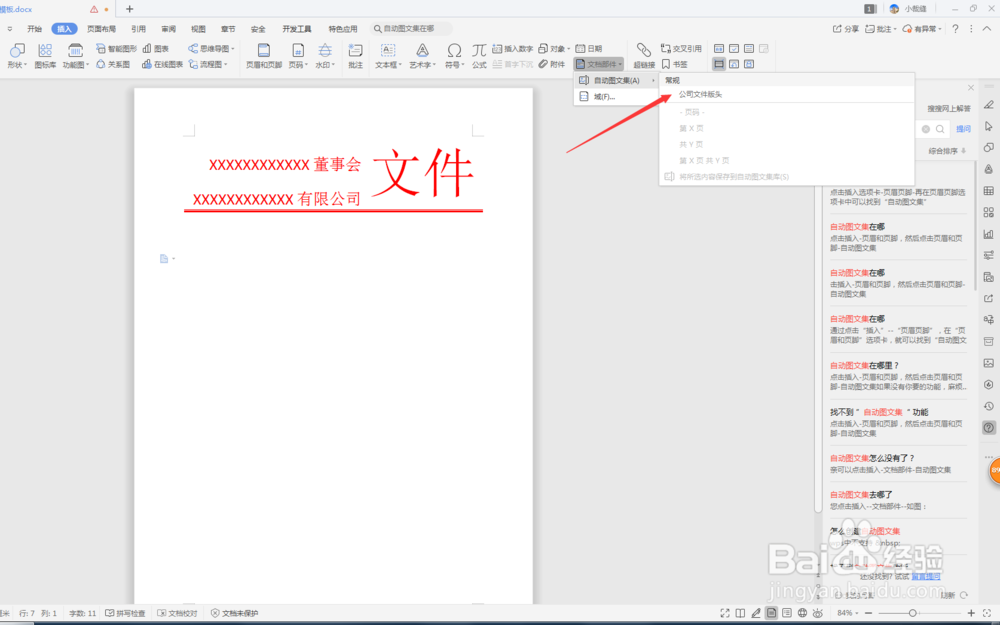Click the zoom out minus button

[x=868, y=614]
